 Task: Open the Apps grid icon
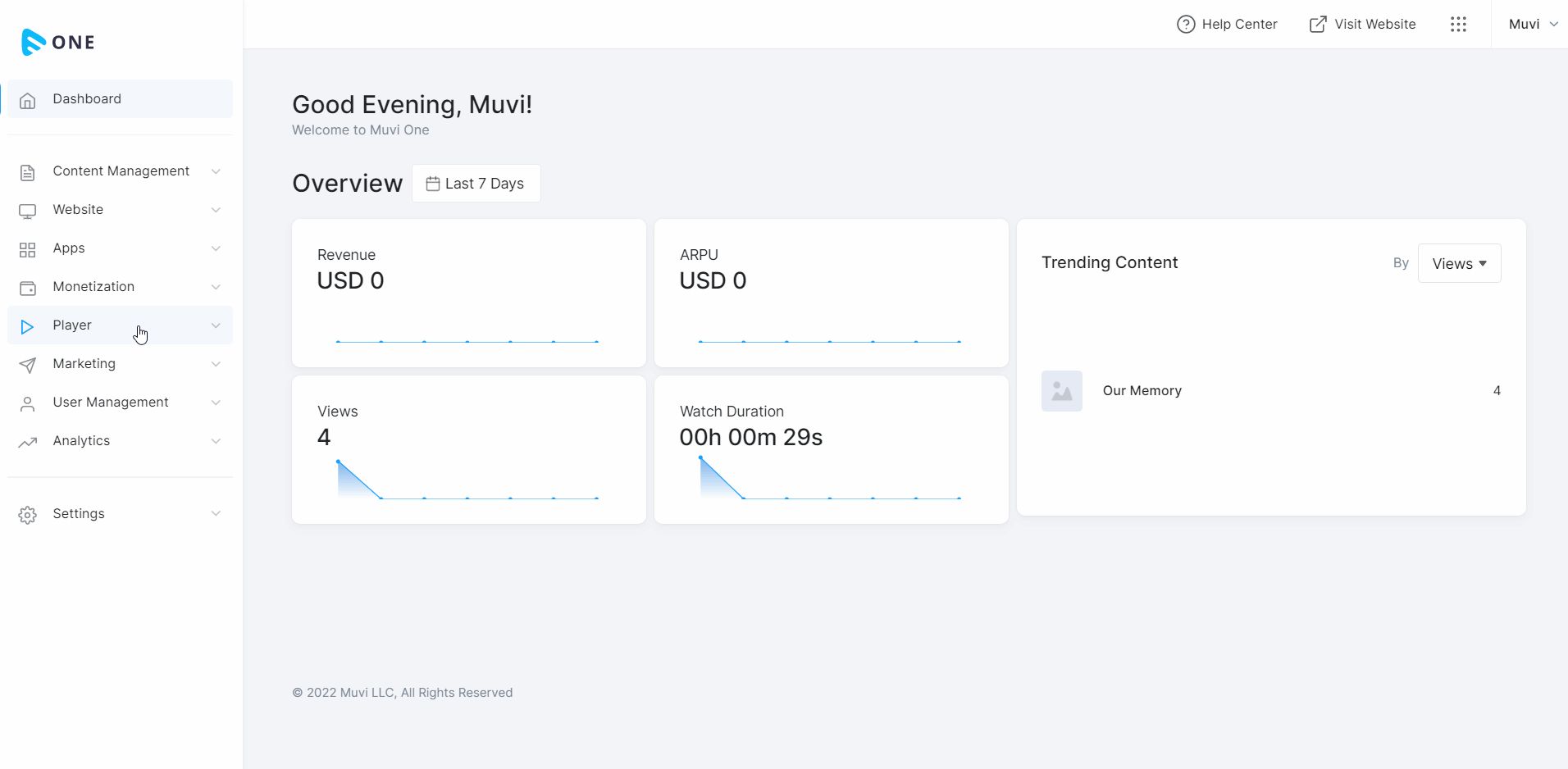(28, 248)
